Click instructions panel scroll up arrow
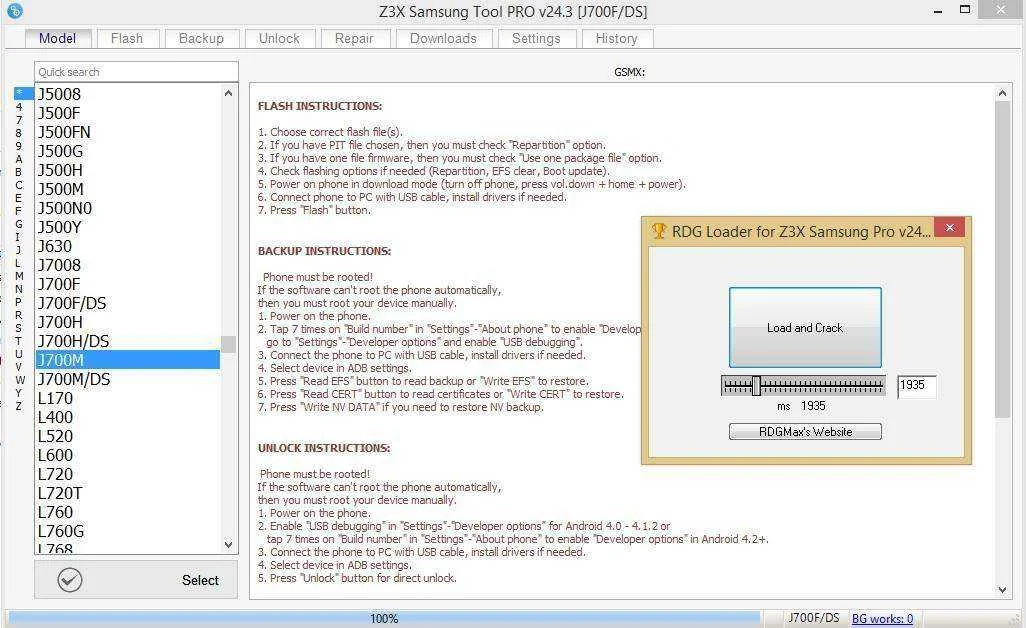Viewport: 1026px width, 628px height. pos(1002,94)
